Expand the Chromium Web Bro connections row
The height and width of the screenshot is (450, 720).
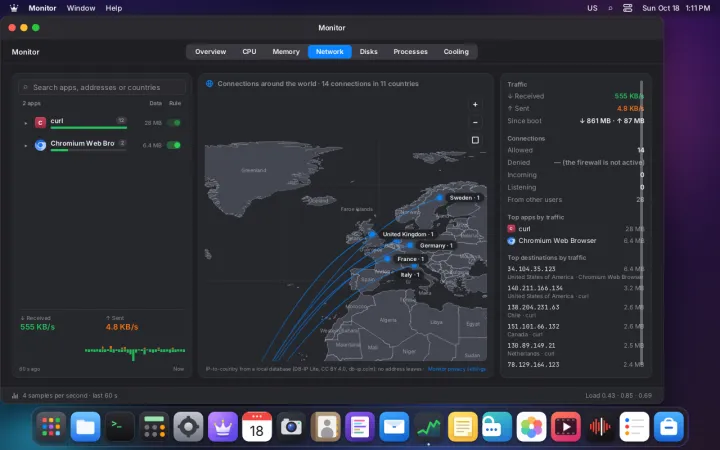pyautogui.click(x=26, y=146)
